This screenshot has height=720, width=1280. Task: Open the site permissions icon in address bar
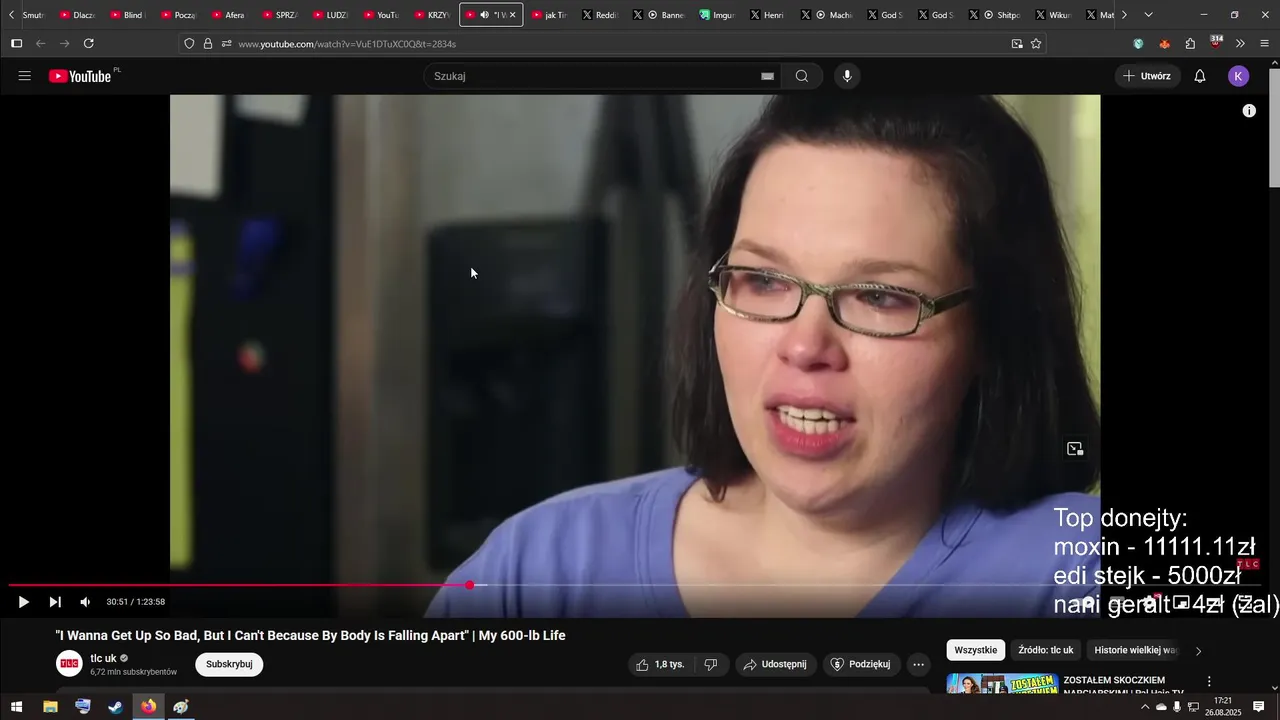pyautogui.click(x=227, y=44)
